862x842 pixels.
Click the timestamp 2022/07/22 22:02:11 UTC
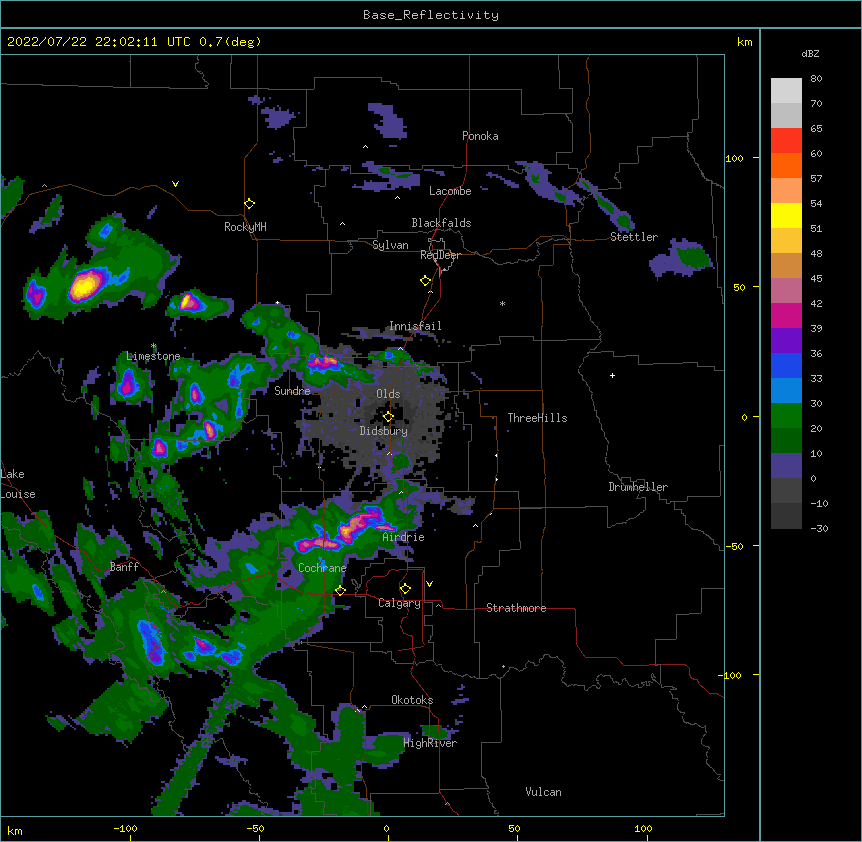pos(98,42)
